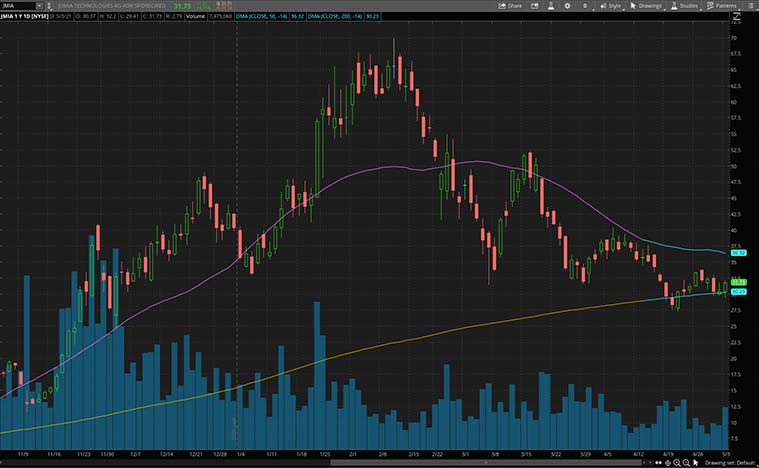Click the horizontal time scrollbar thumb
This screenshot has width=759, height=468.
click(486, 463)
